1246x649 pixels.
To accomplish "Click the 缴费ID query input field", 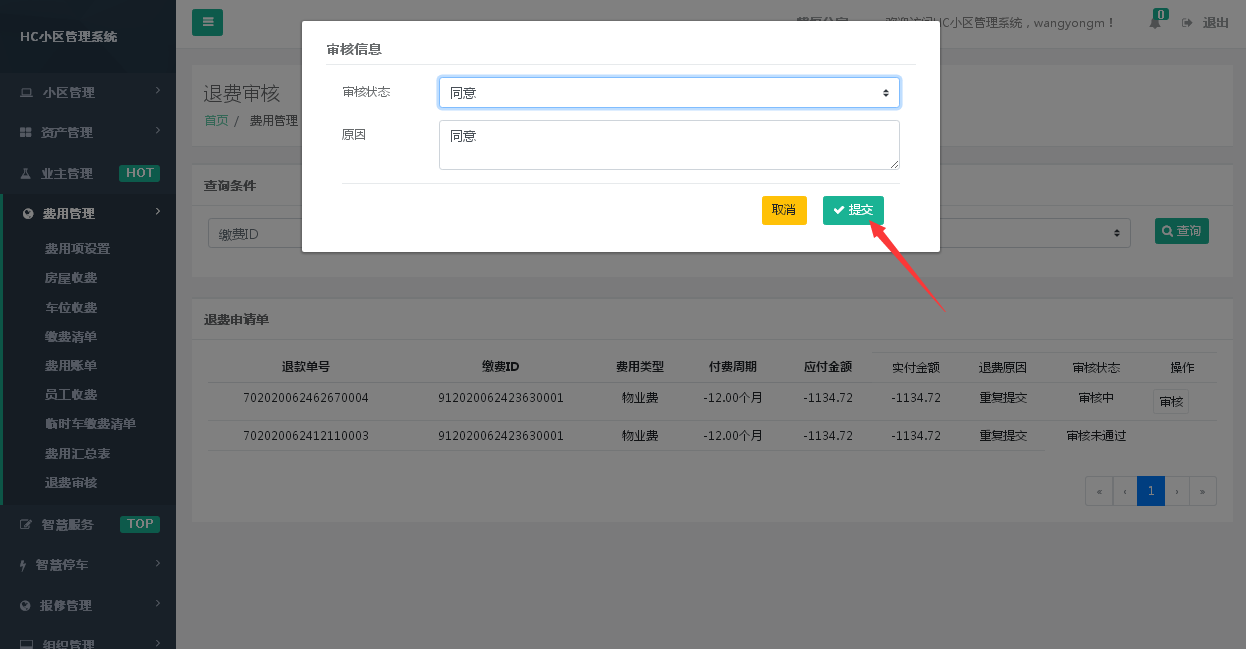I will point(255,233).
